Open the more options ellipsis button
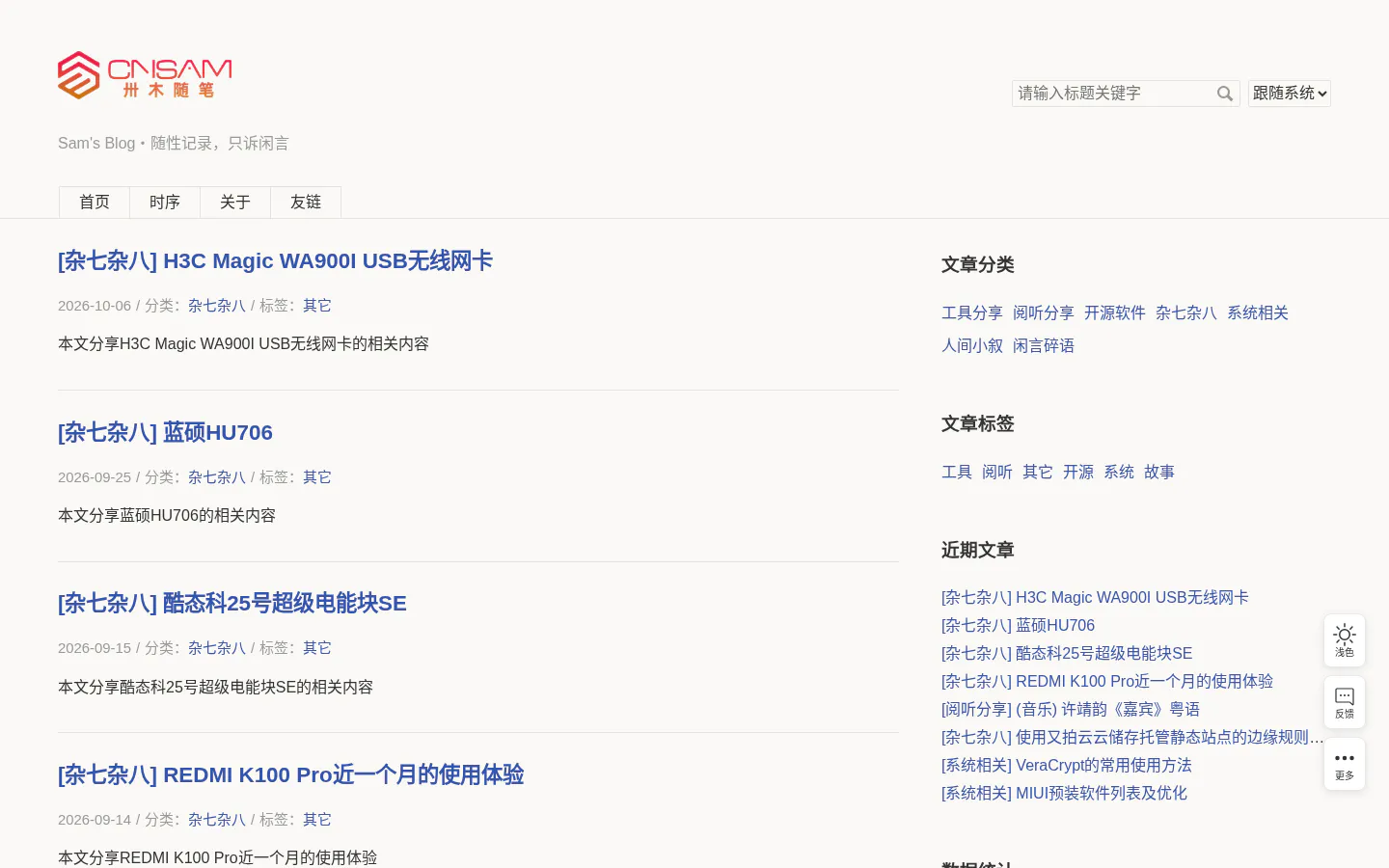 coord(1345,764)
